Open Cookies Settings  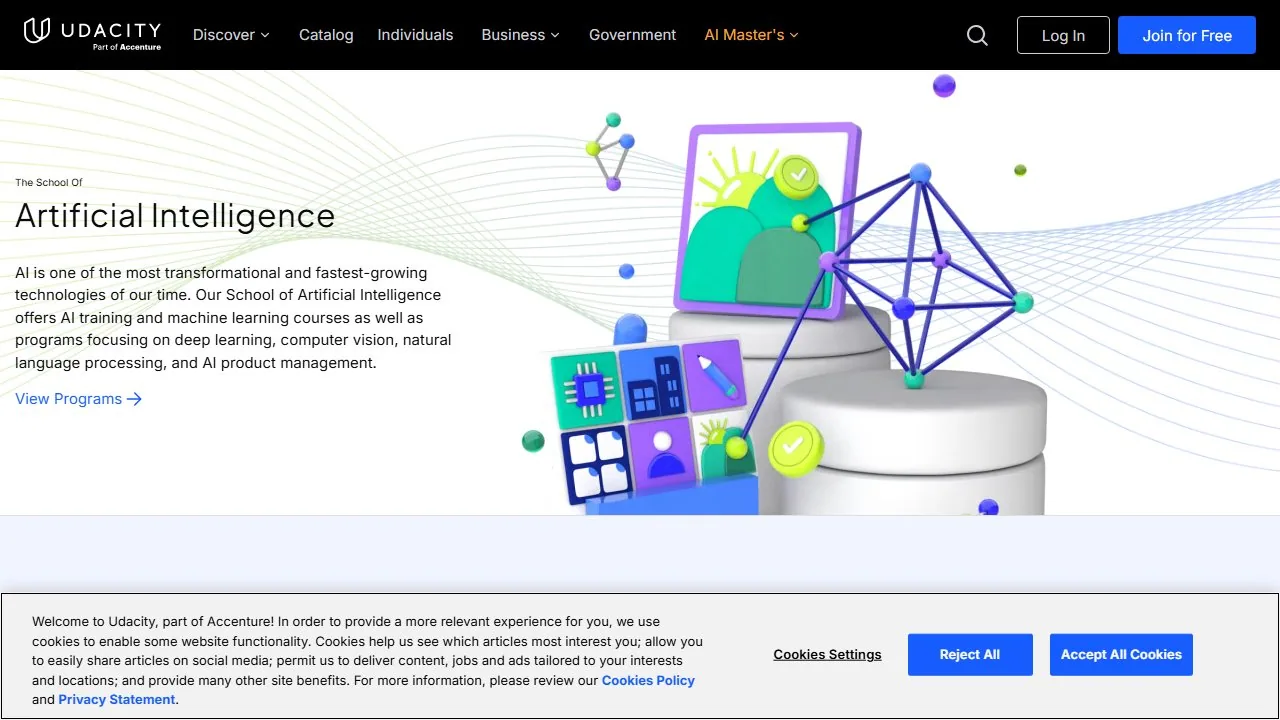click(827, 654)
